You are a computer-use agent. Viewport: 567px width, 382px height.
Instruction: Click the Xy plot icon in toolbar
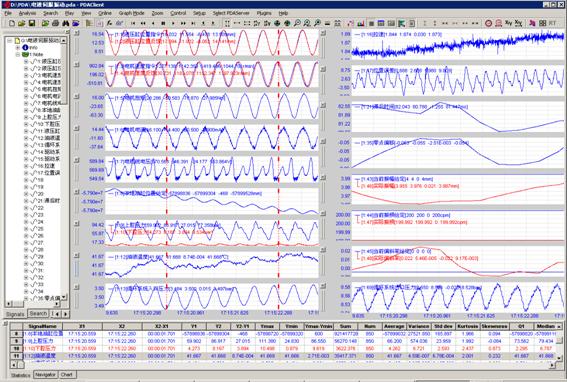[508, 23]
